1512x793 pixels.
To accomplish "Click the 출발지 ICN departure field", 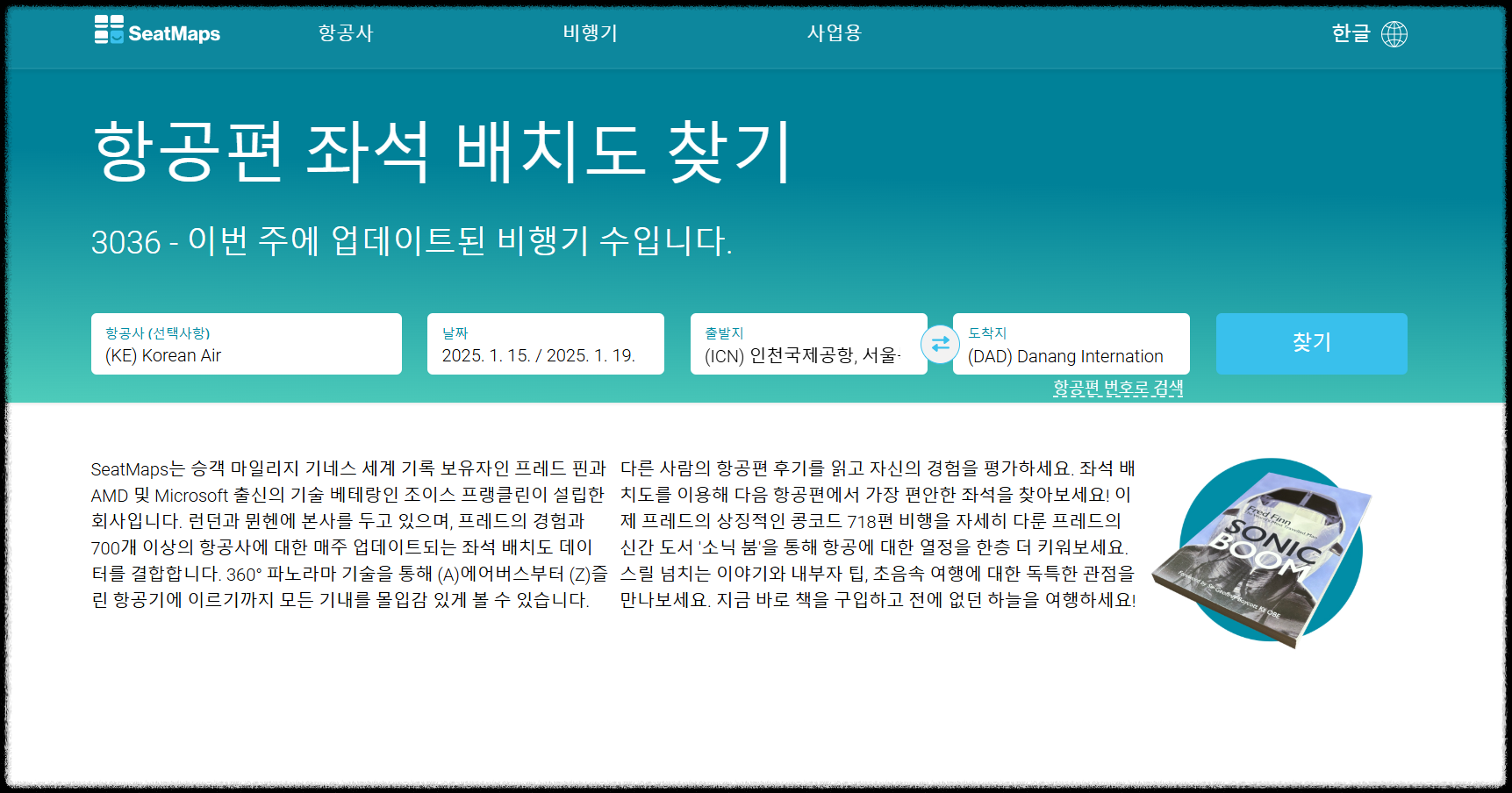I will (x=809, y=344).
